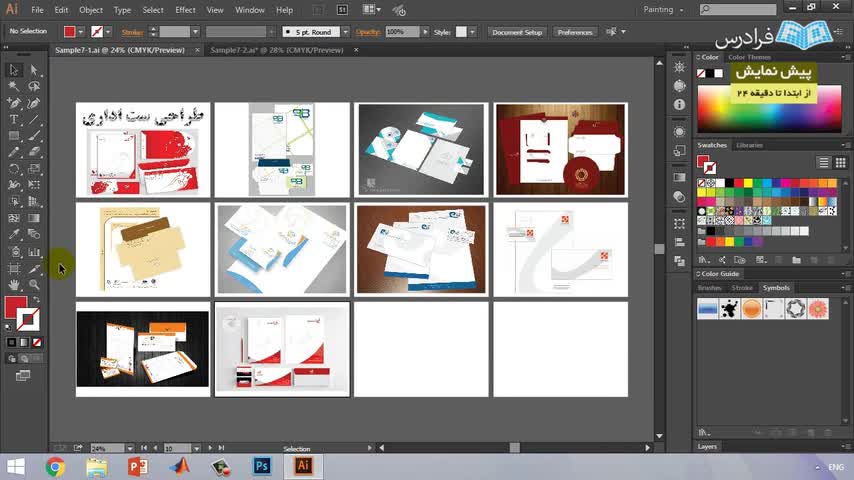Screen dimensions: 854x480
Task: Choose None swatch in Color panel
Action: click(x=701, y=74)
